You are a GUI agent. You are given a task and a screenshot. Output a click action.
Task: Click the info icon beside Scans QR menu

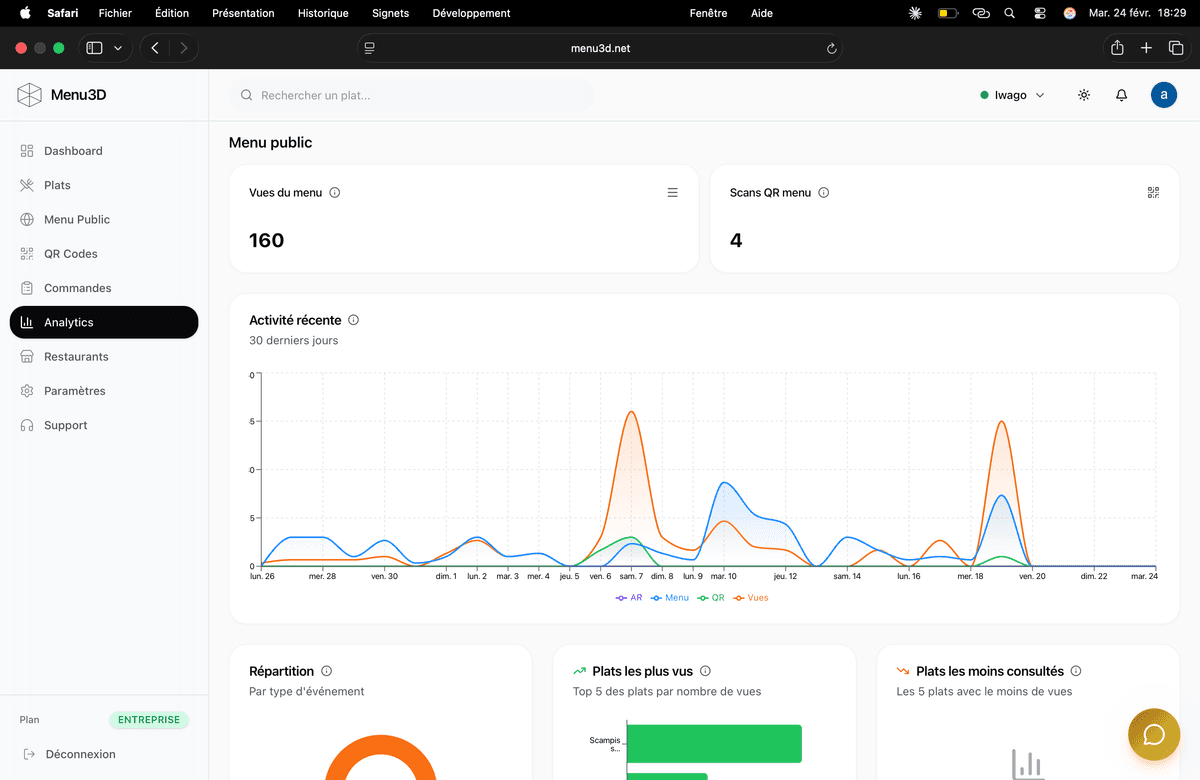click(824, 193)
